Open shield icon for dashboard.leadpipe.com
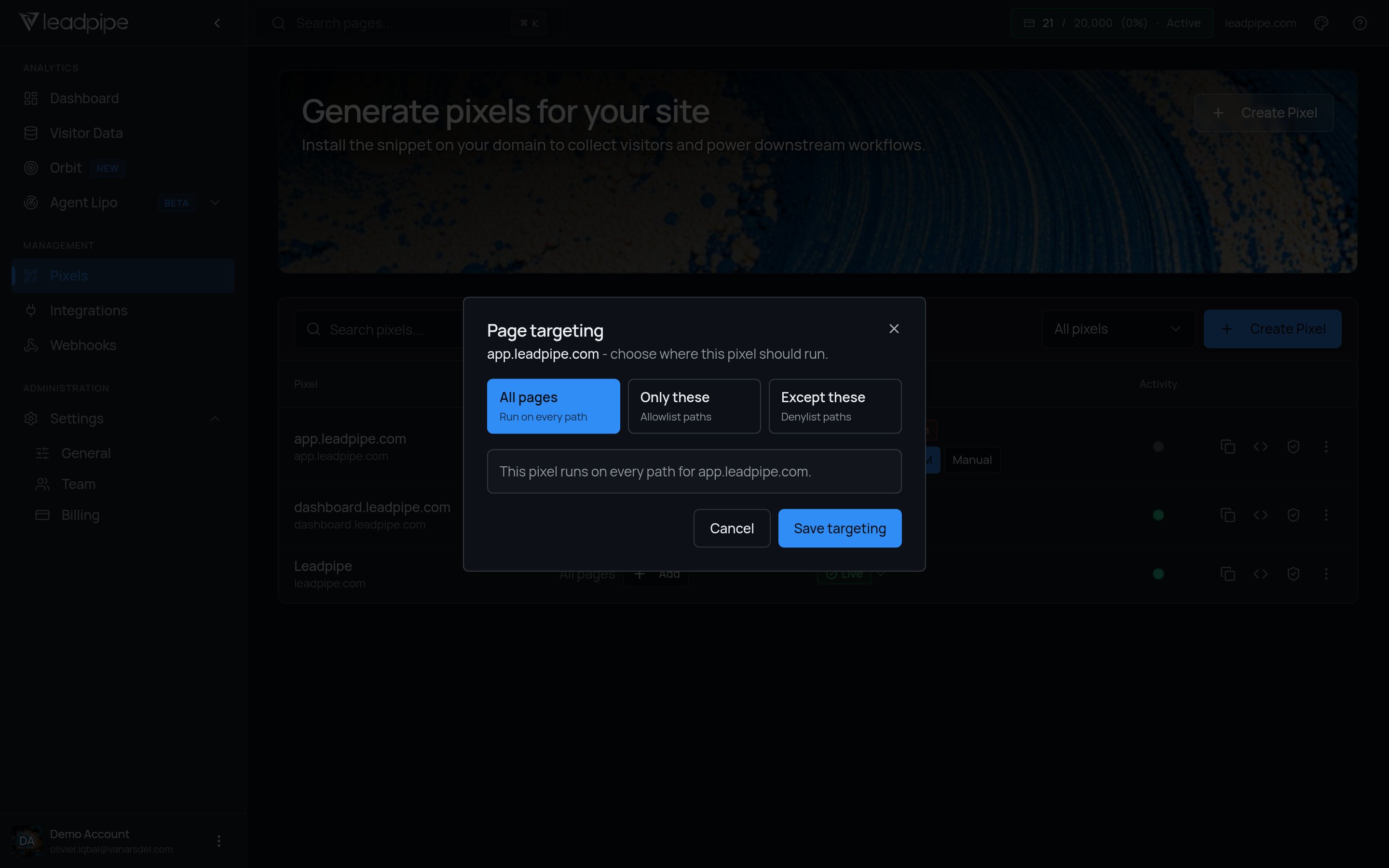1389x868 pixels. click(x=1293, y=515)
